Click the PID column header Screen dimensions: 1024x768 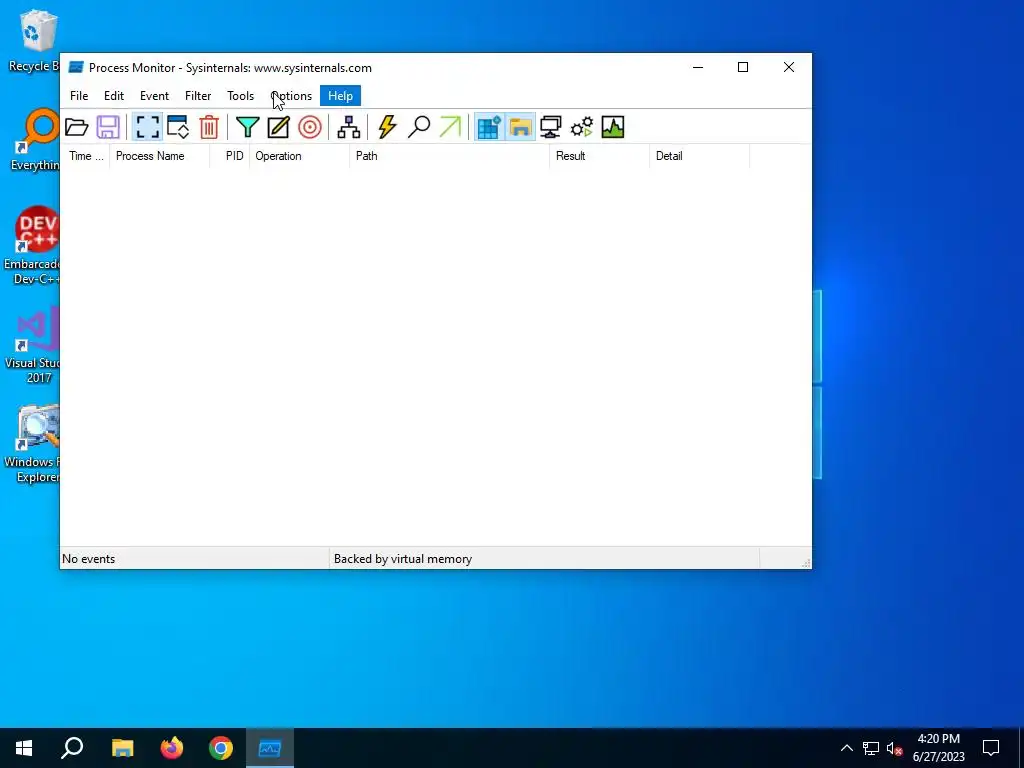click(x=230, y=156)
